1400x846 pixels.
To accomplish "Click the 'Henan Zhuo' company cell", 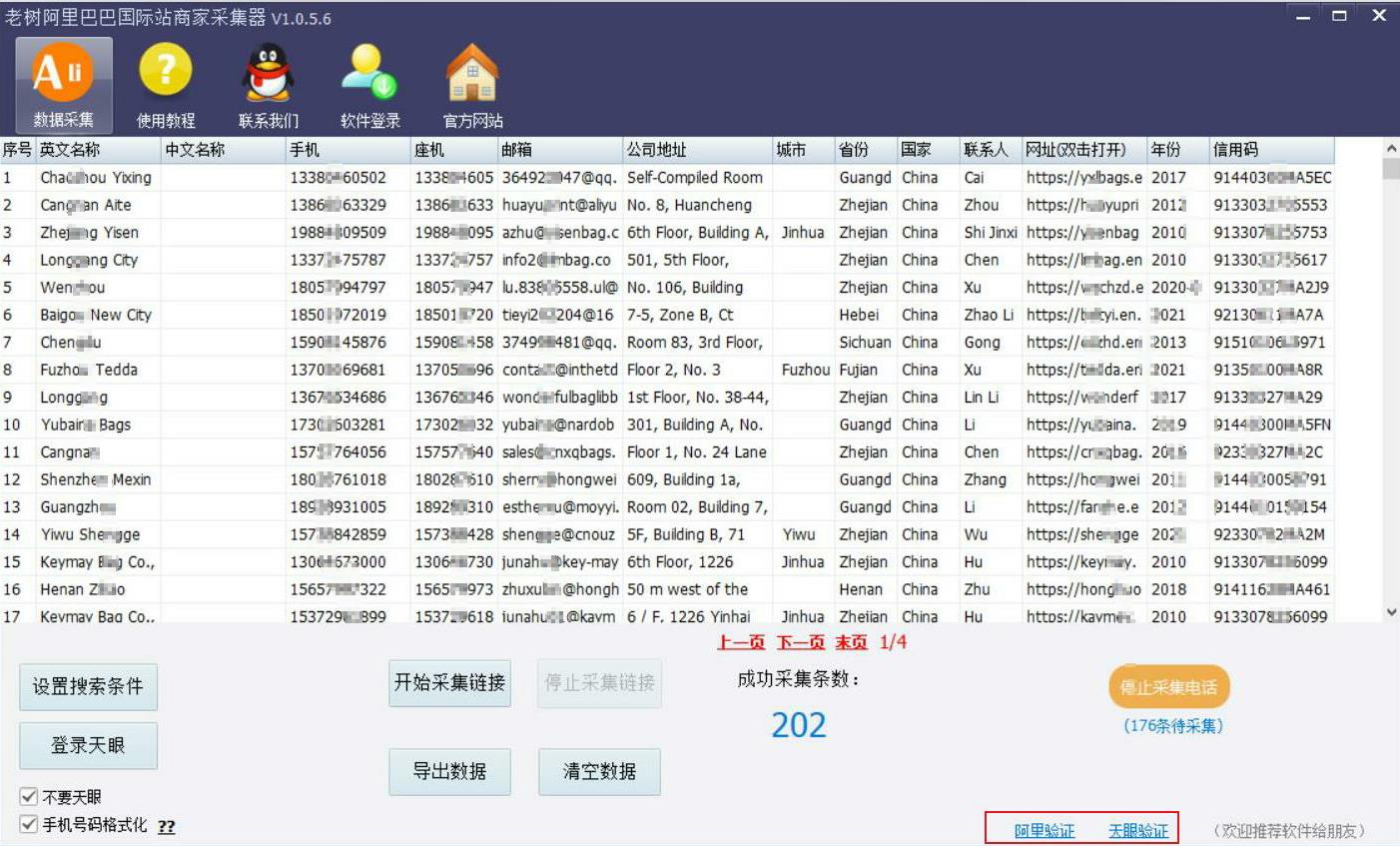I will tap(99, 589).
